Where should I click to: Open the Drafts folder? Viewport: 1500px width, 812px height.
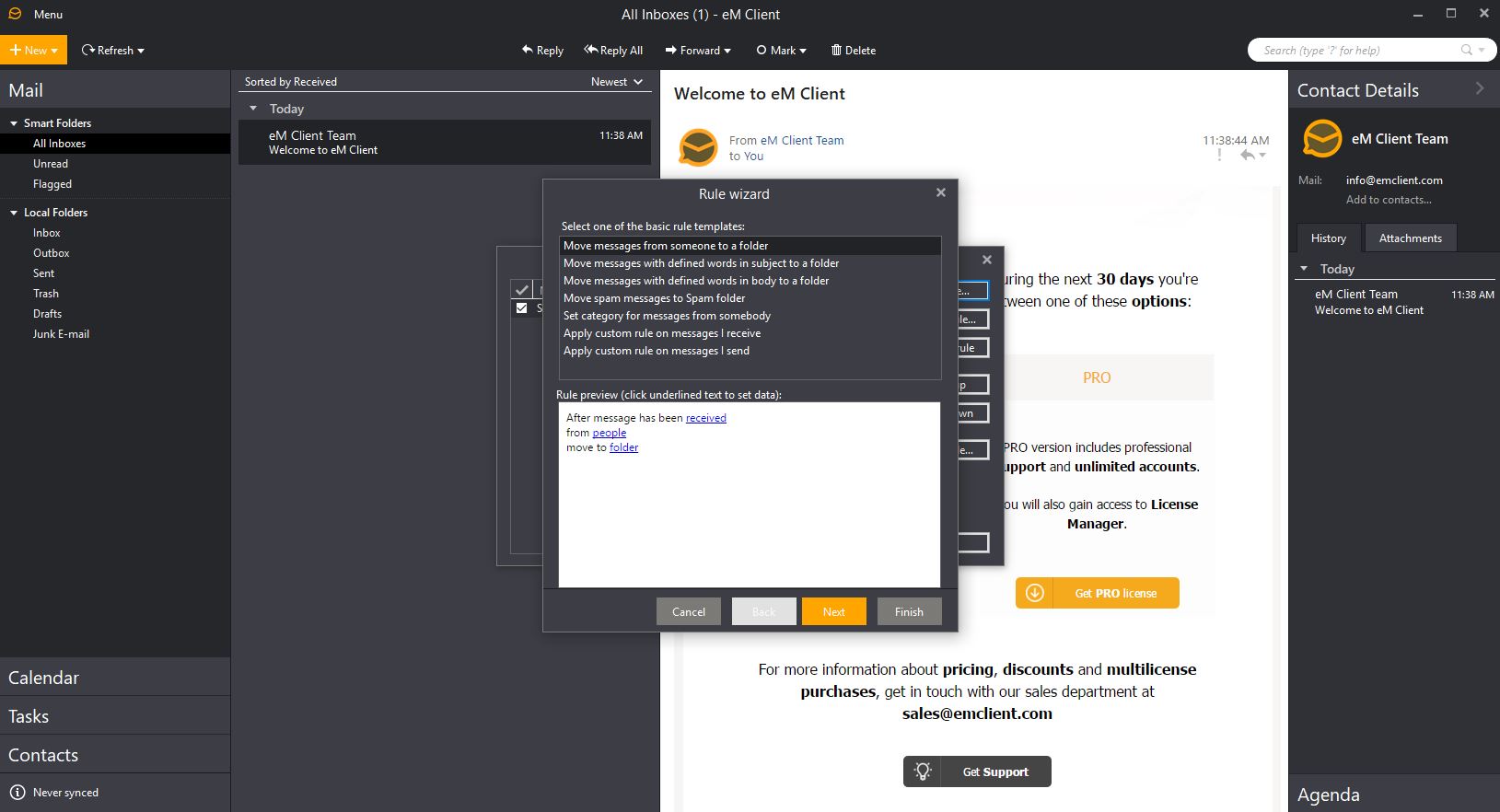pos(115,314)
